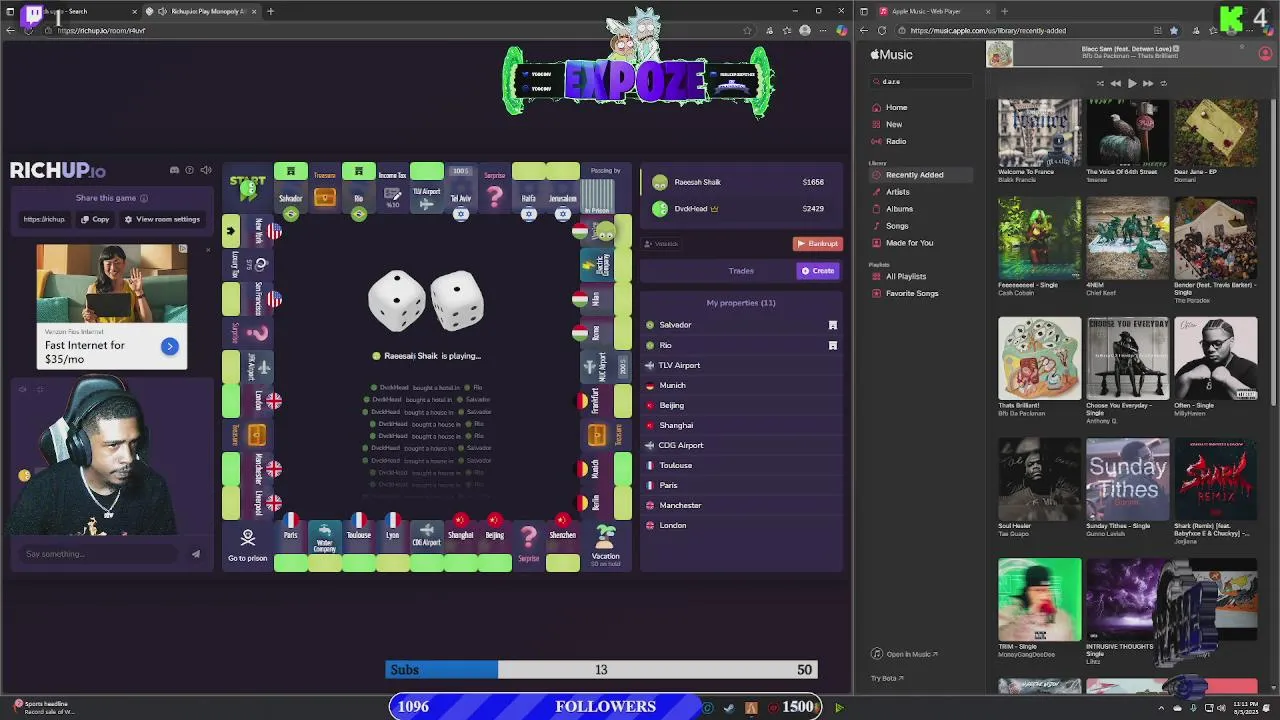Screen dimensions: 1280x720
Task: Open the Favorite Songs playlist
Action: 911,293
